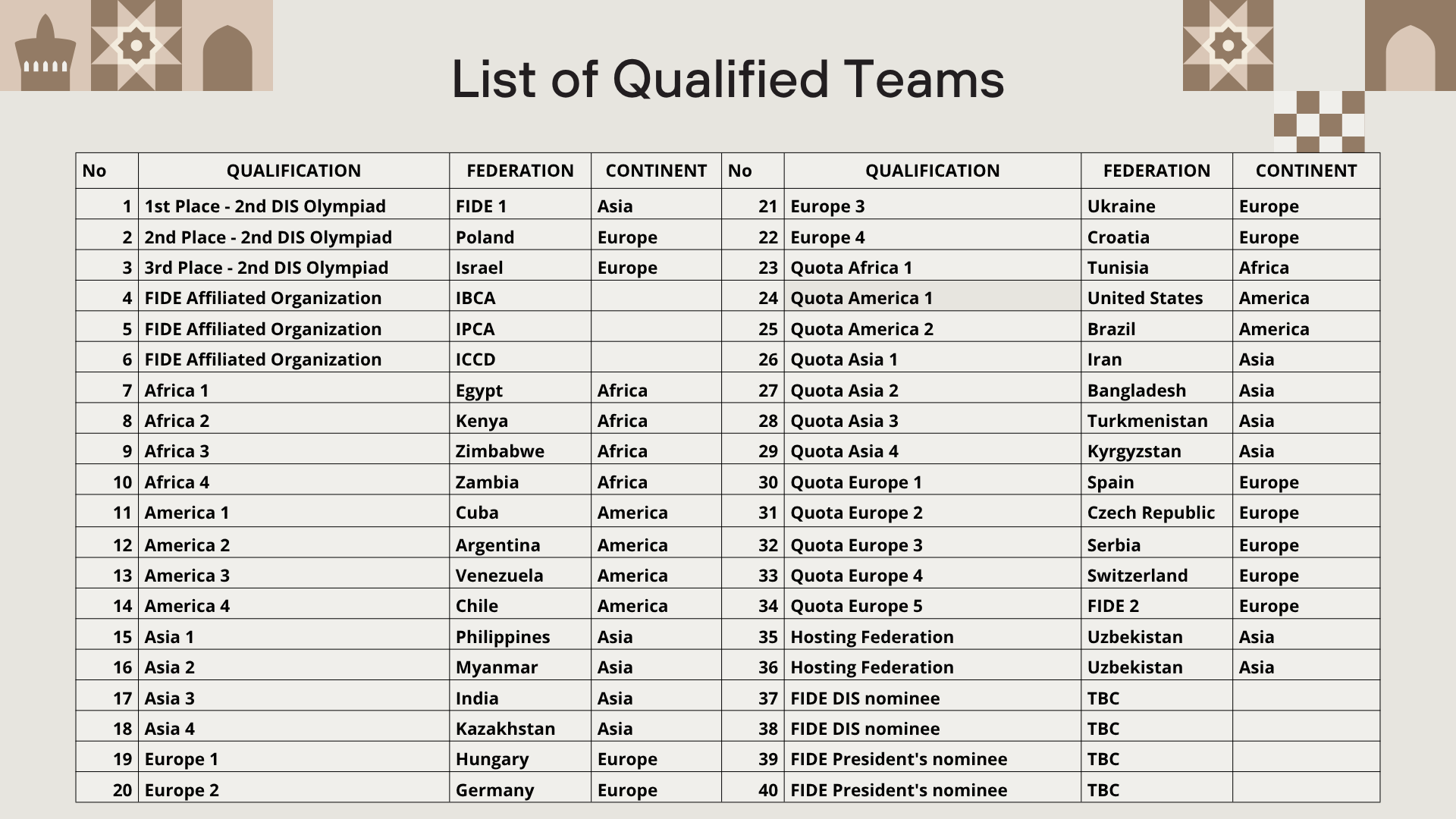Click the IBCA federation cell

pyautogui.click(x=520, y=297)
